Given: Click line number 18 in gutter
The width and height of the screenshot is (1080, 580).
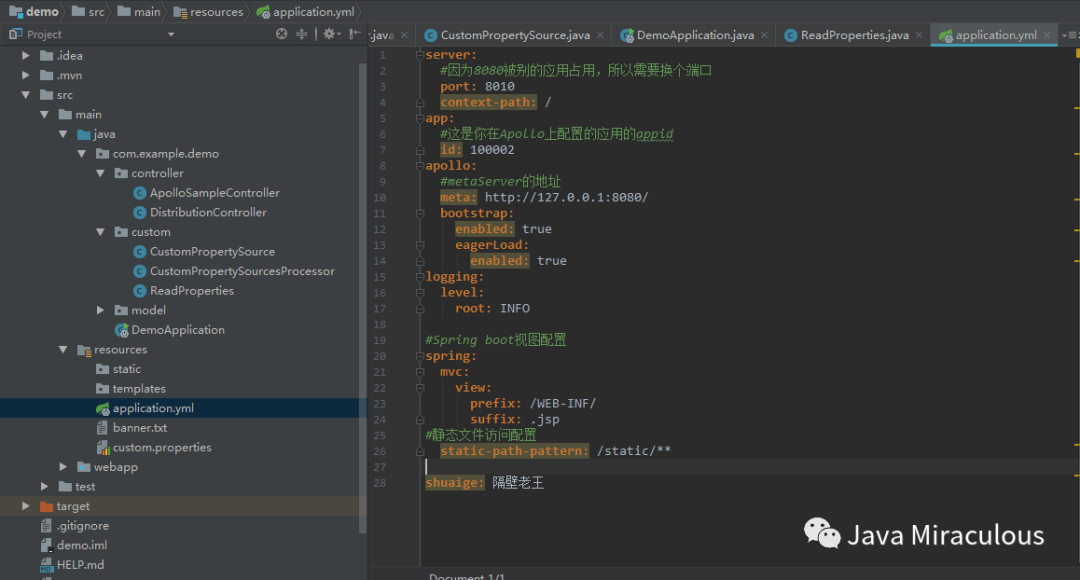Looking at the screenshot, I should point(380,324).
